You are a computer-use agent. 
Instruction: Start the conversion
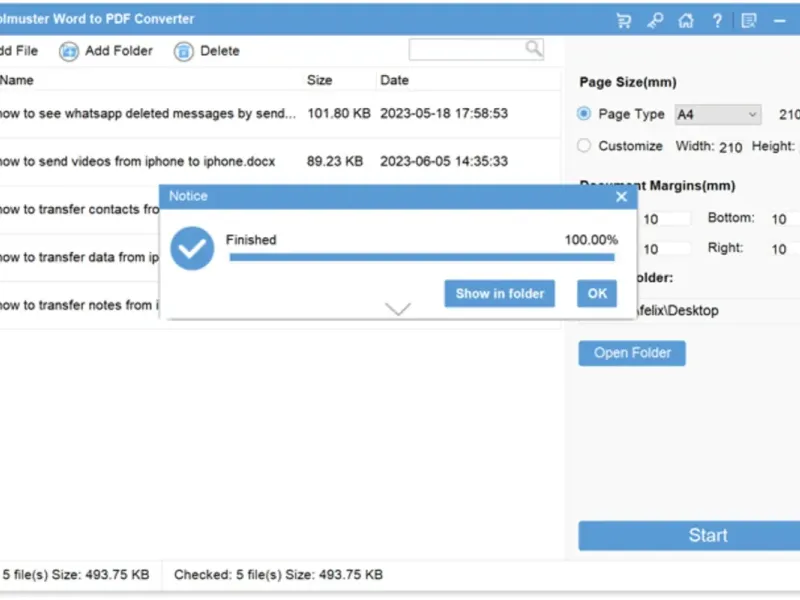tap(689, 535)
